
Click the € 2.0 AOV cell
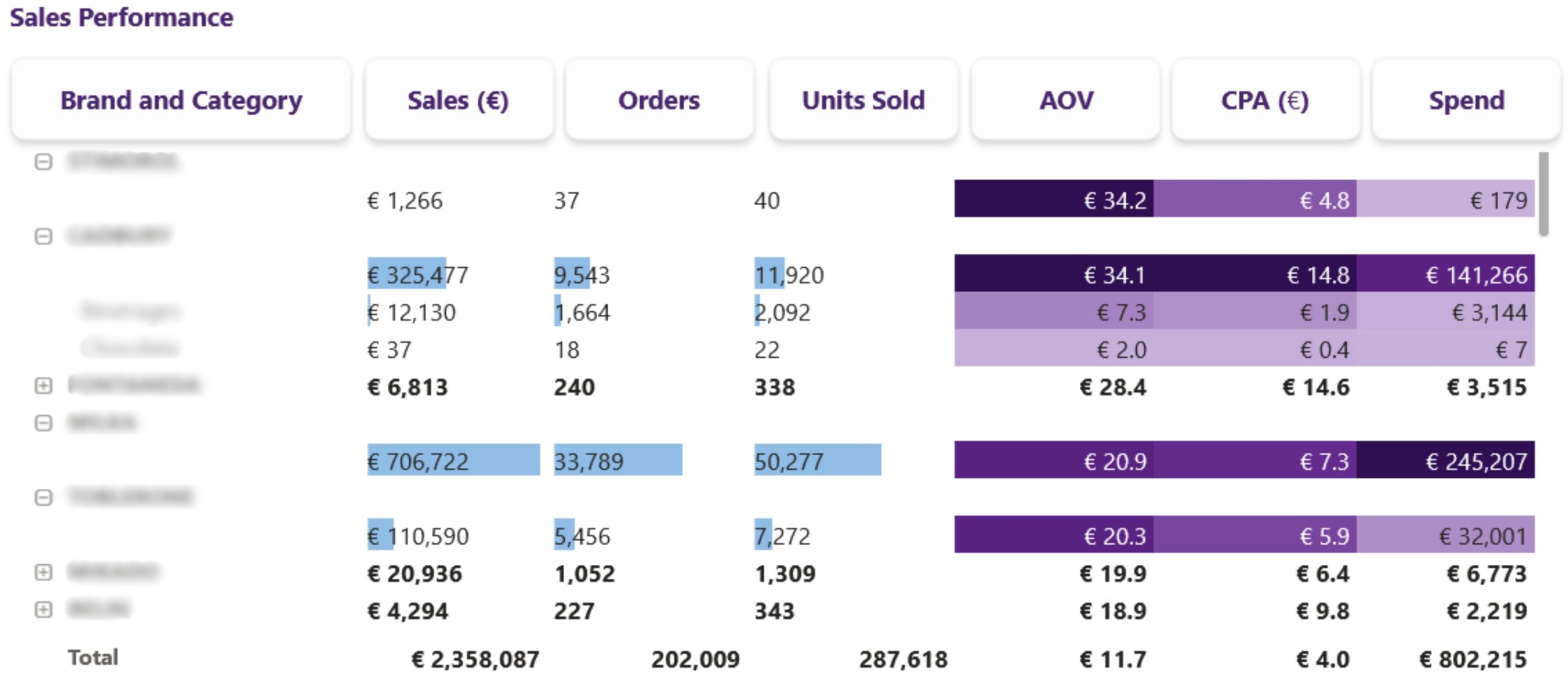point(1053,348)
